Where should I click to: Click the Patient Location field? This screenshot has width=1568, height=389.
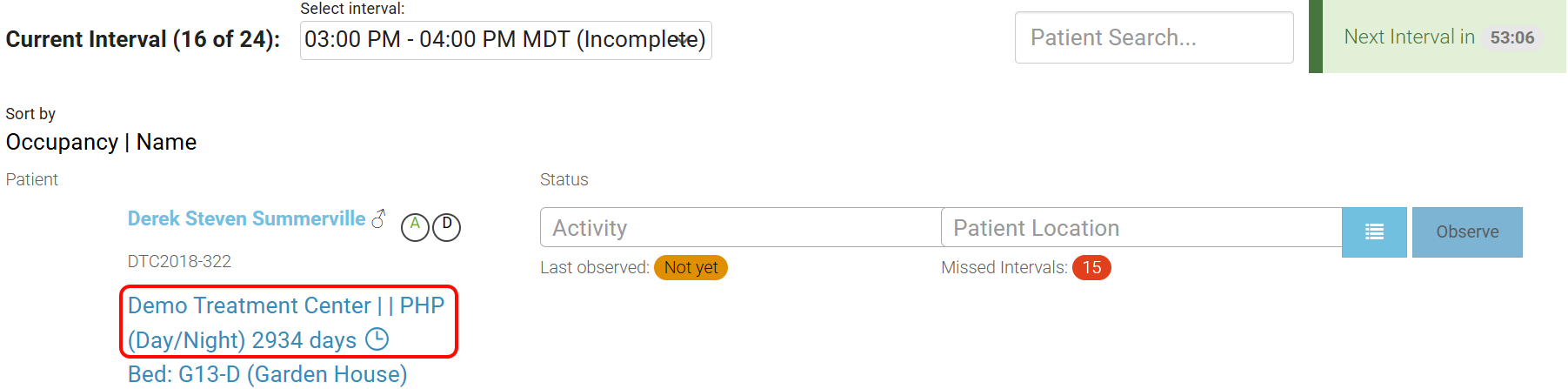[1140, 228]
